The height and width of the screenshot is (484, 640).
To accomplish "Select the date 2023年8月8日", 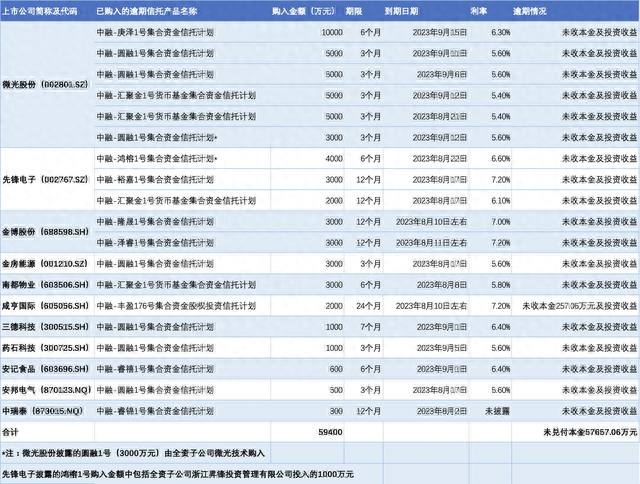I will pyautogui.click(x=441, y=285).
